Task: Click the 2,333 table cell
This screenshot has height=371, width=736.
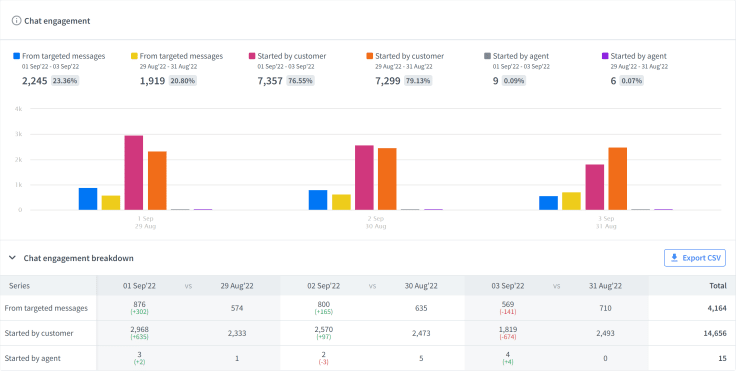Action: [x=237, y=333]
